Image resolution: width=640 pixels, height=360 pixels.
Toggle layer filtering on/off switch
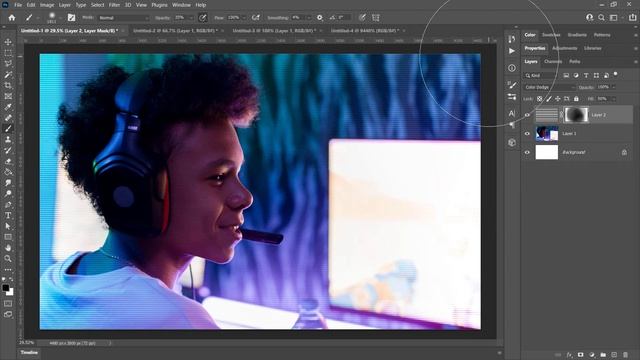coord(616,74)
